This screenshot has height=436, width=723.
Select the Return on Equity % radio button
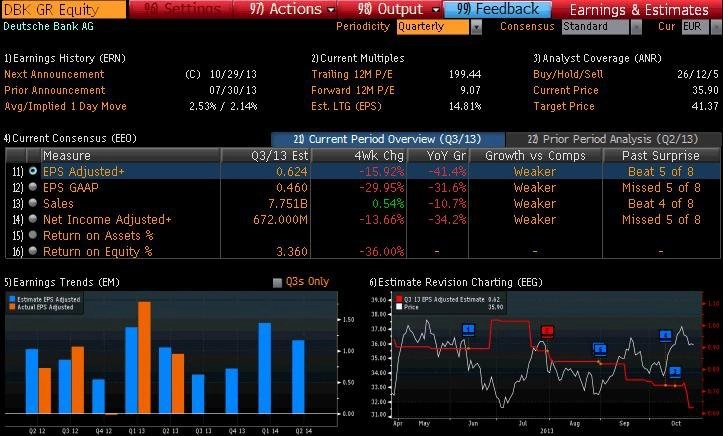tap(33, 251)
